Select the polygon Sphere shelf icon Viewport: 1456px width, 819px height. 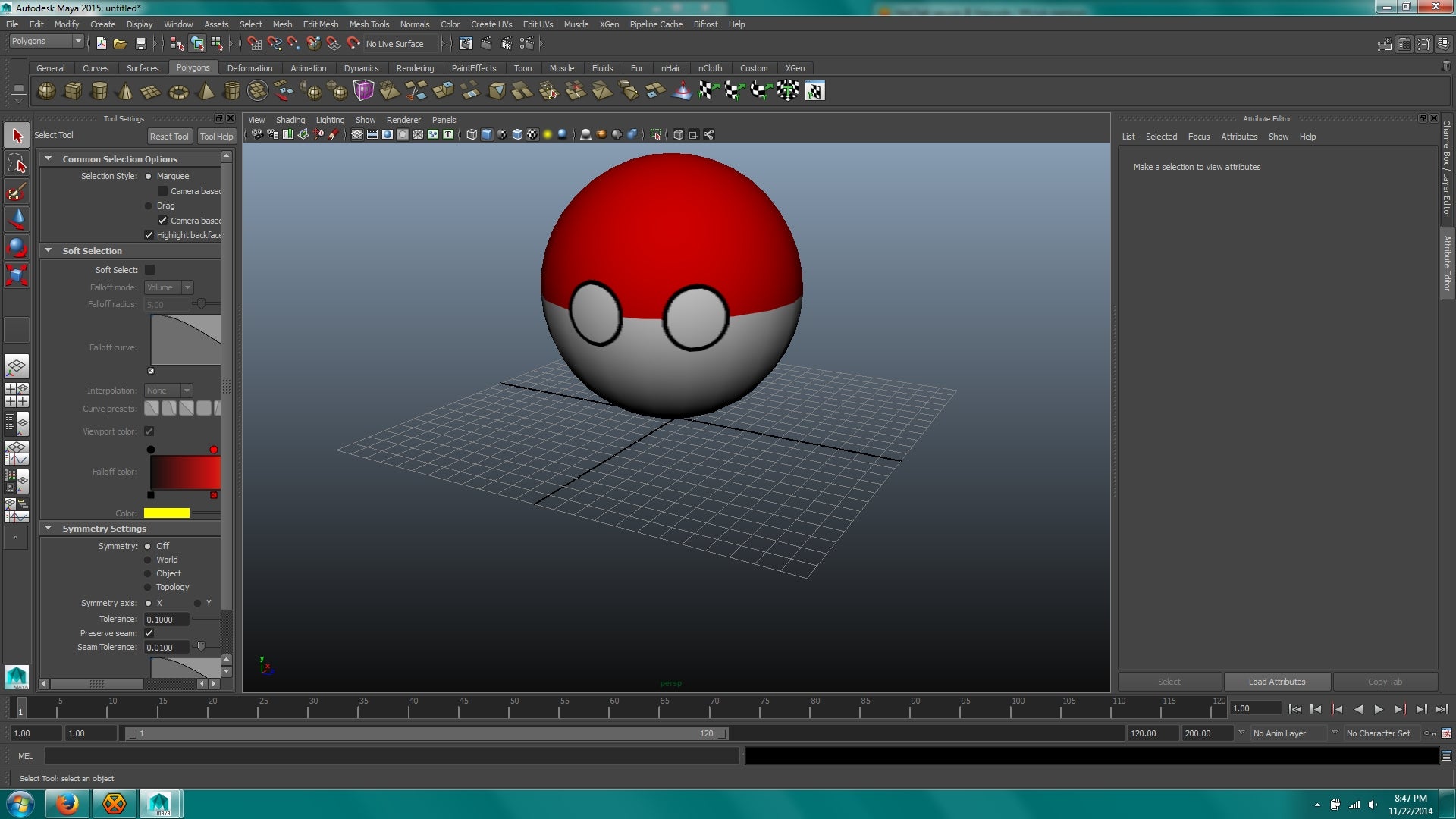46,91
